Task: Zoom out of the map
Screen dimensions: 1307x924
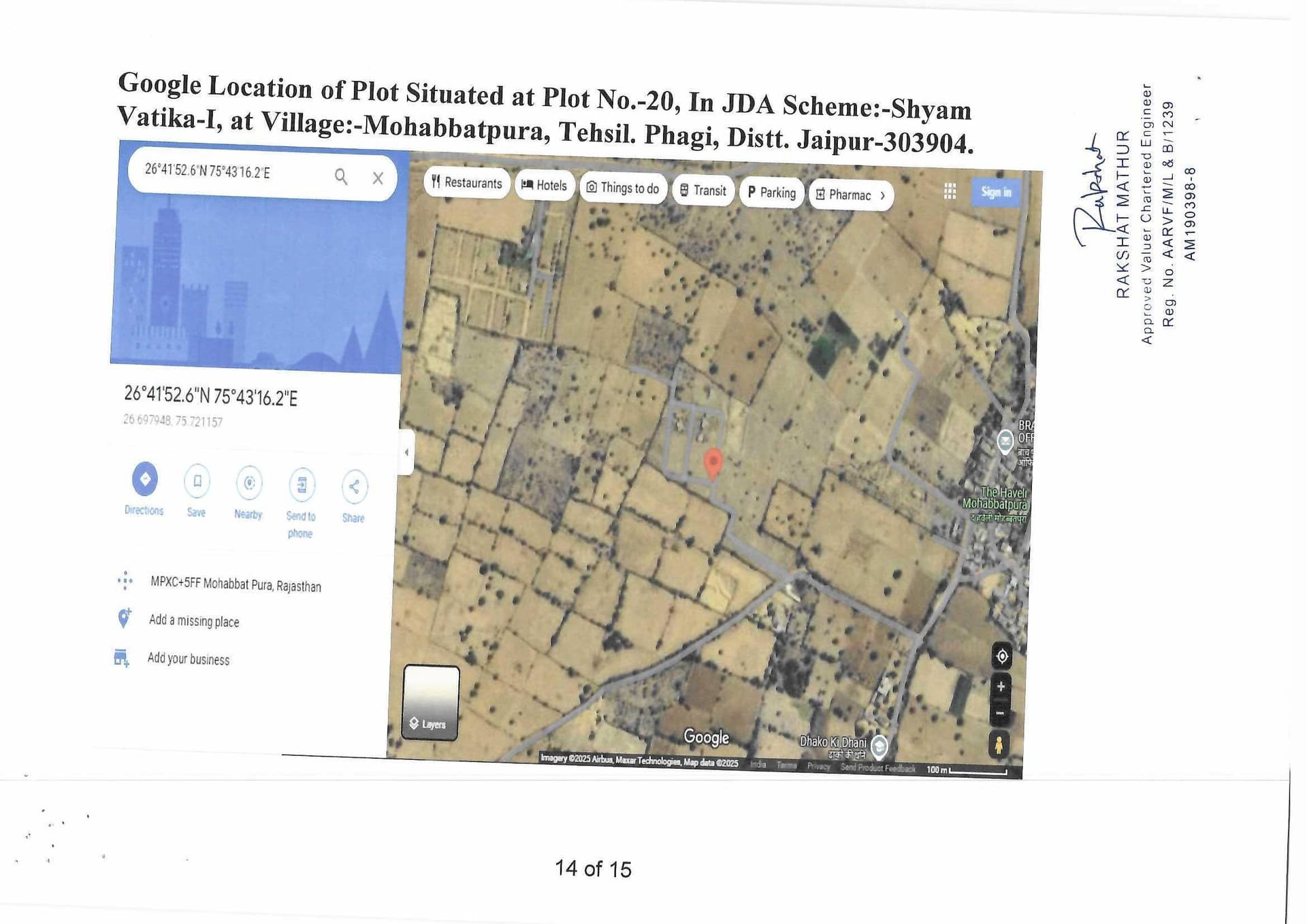Action: point(1000,713)
